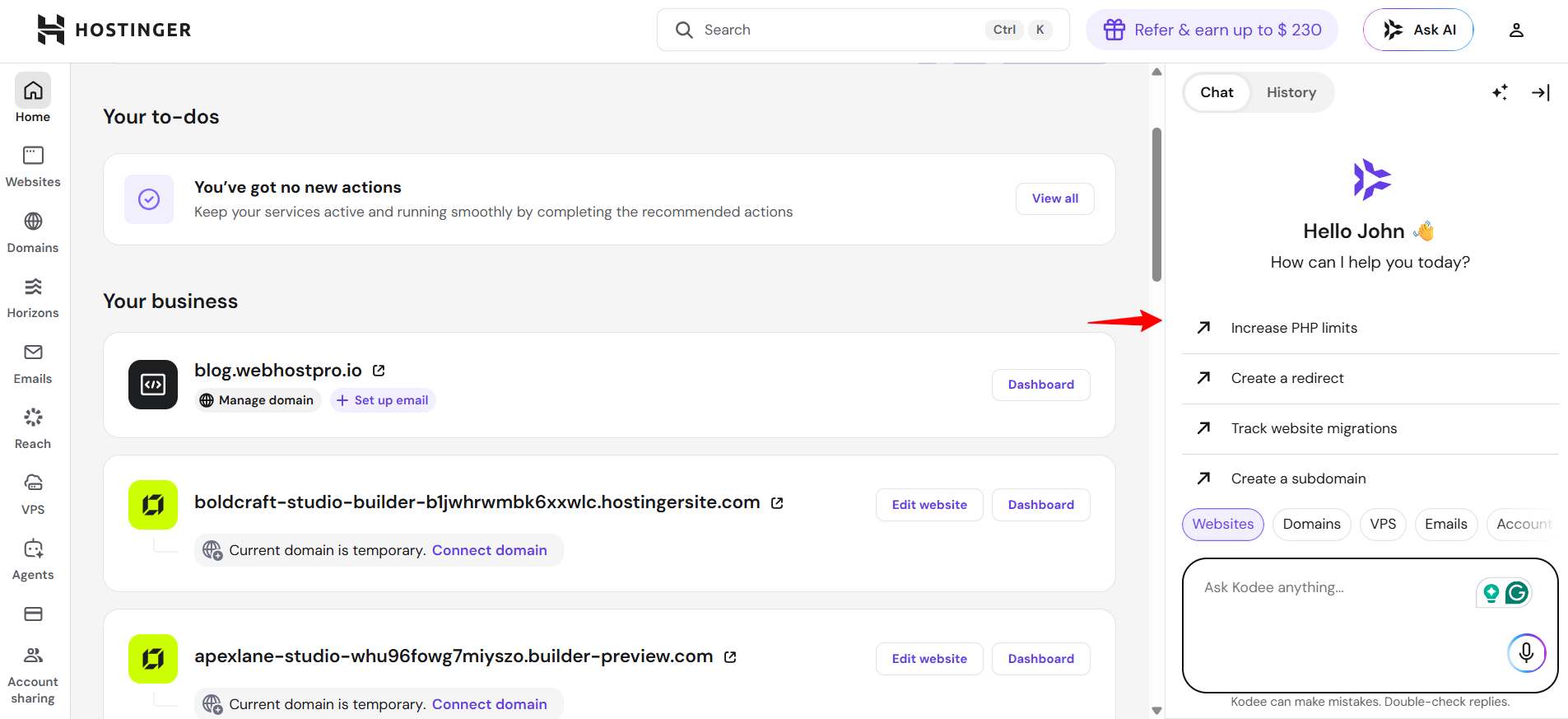Click Connect domain for apexlane-studio

tap(490, 704)
